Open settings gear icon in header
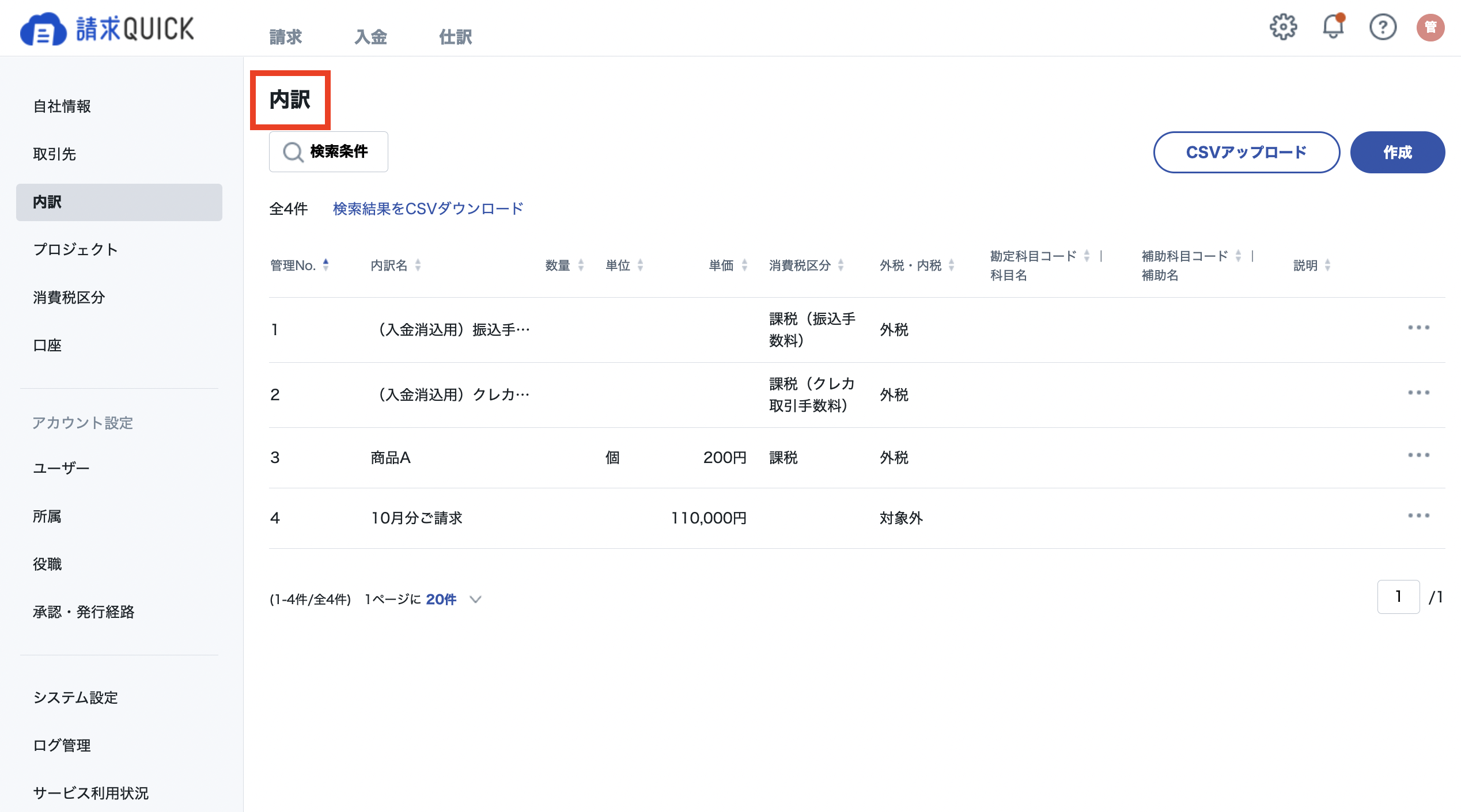 pyautogui.click(x=1283, y=27)
